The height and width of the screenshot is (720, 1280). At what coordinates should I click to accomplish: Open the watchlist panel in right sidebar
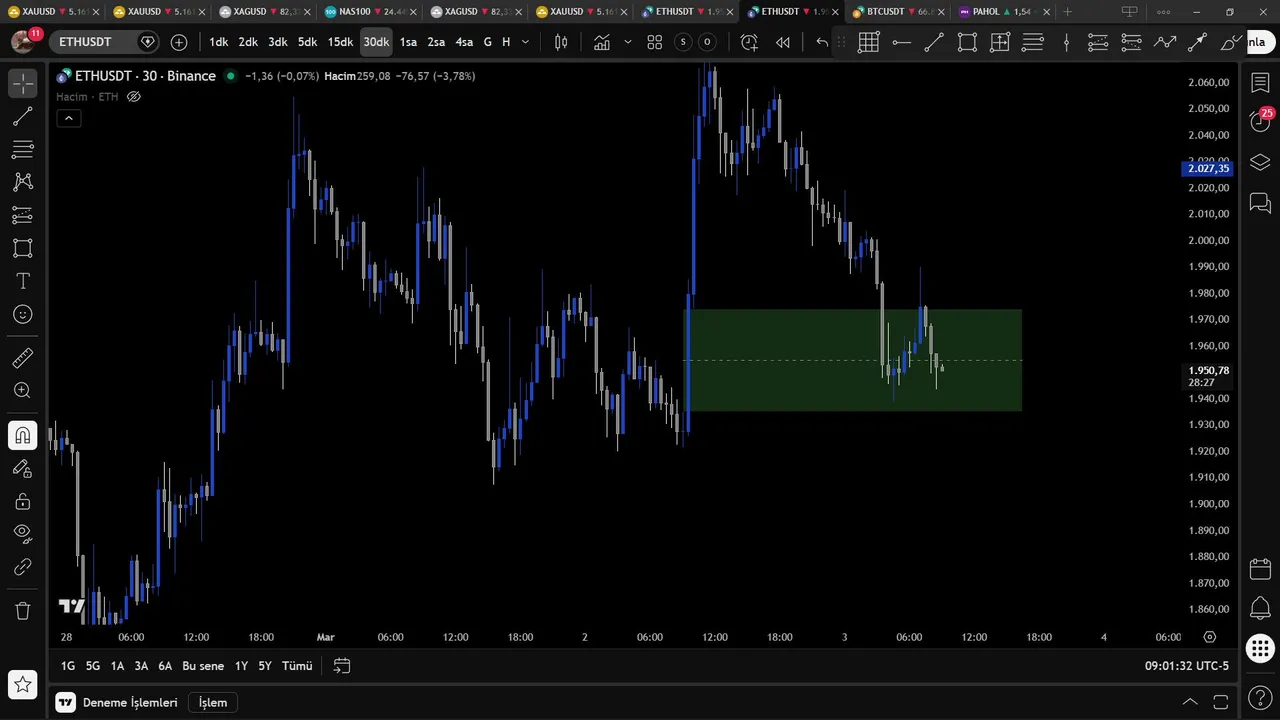tap(1260, 84)
